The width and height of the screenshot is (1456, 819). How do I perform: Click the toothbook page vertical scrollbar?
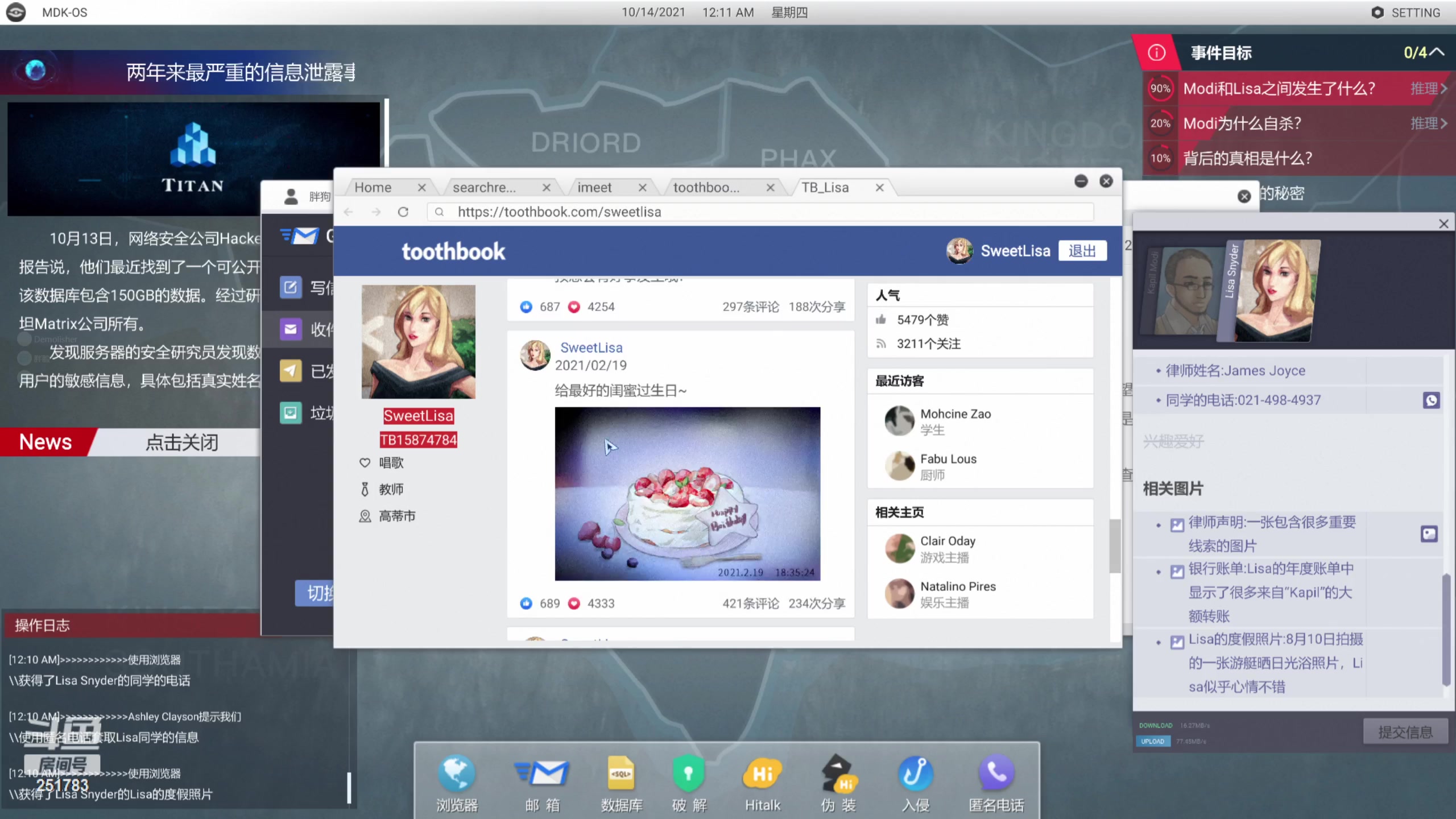click(1115, 546)
